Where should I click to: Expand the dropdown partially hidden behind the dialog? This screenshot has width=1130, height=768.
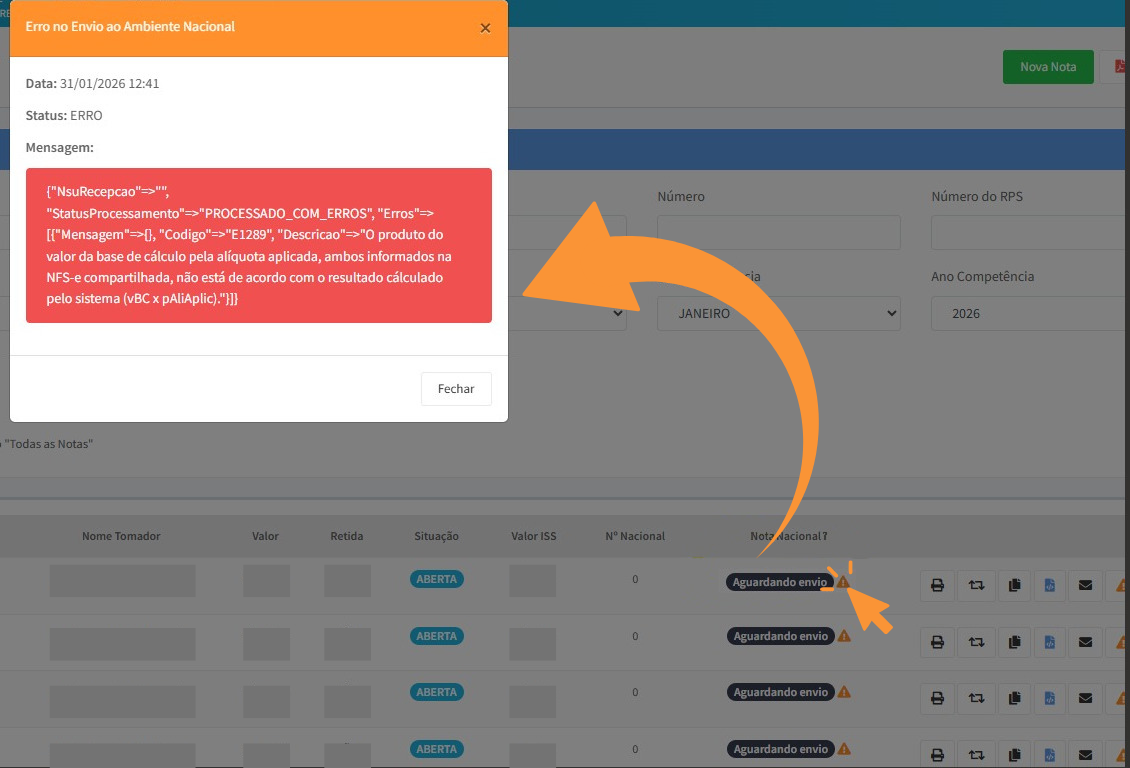570,313
